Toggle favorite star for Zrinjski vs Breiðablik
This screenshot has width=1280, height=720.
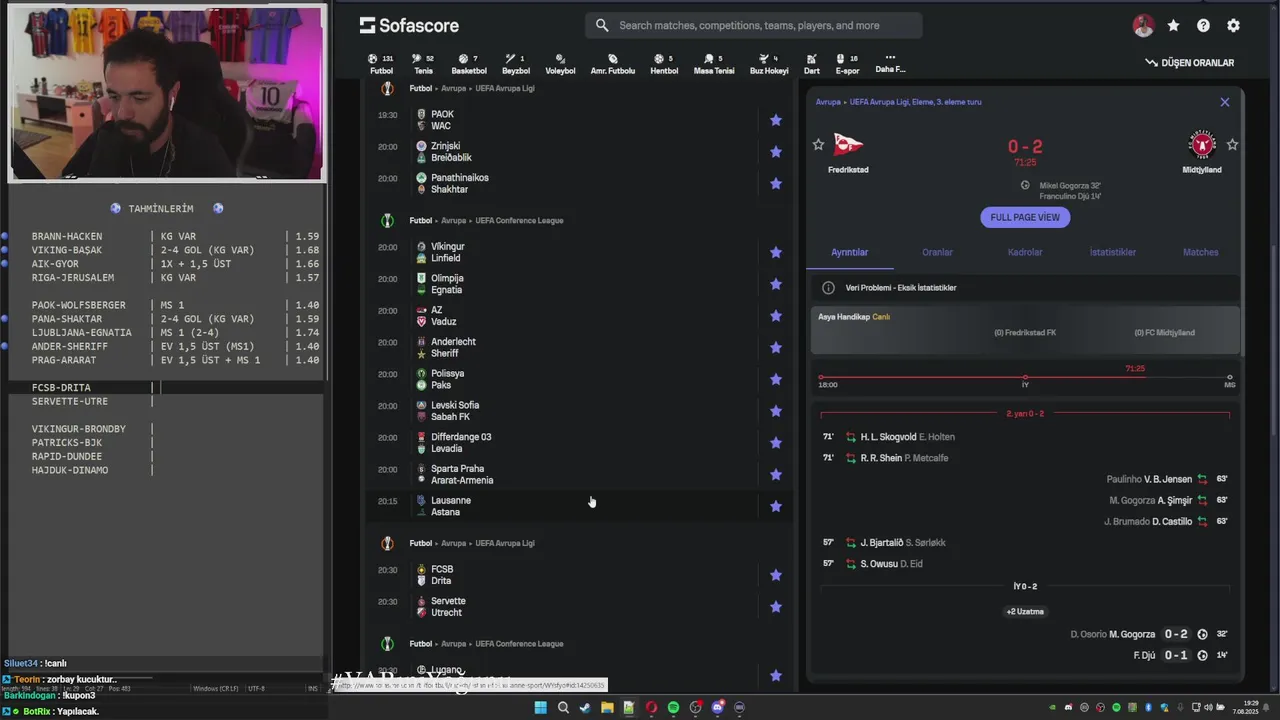coord(775,152)
